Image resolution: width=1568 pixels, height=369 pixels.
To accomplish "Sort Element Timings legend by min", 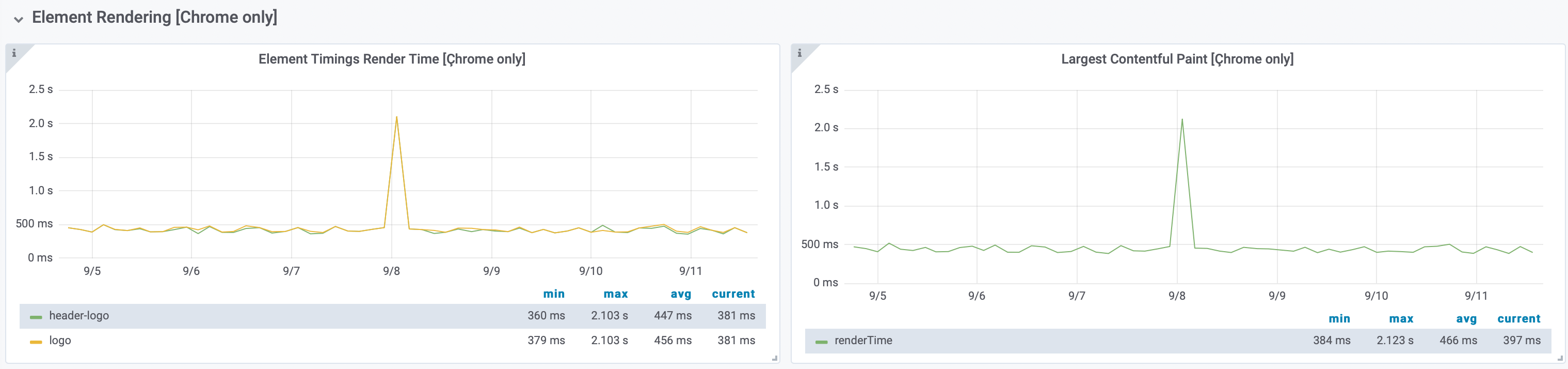I will coord(553,294).
